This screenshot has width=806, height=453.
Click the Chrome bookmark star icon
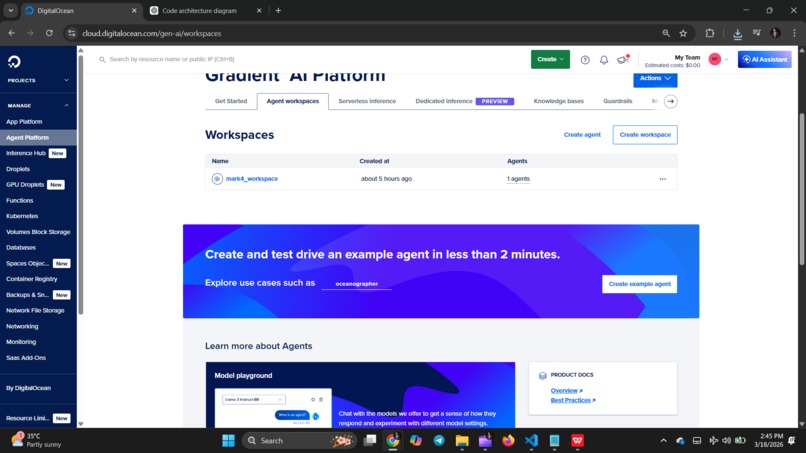(683, 33)
